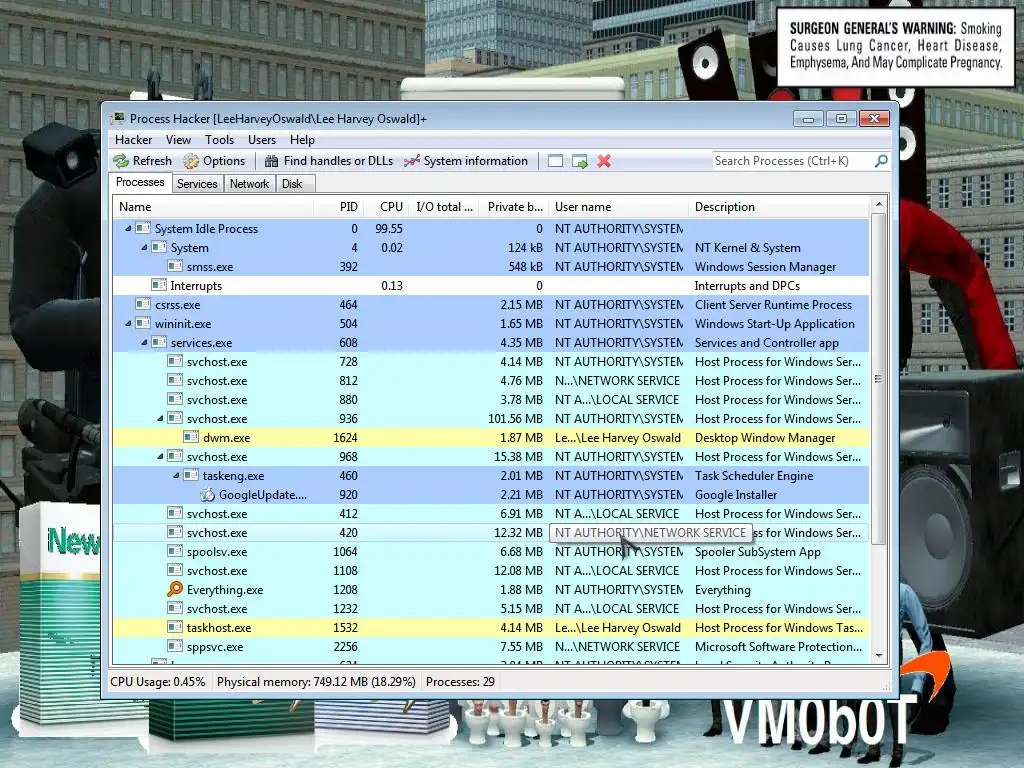The width and height of the screenshot is (1024, 768).
Task: Sort by the PID column header
Action: click(x=338, y=206)
